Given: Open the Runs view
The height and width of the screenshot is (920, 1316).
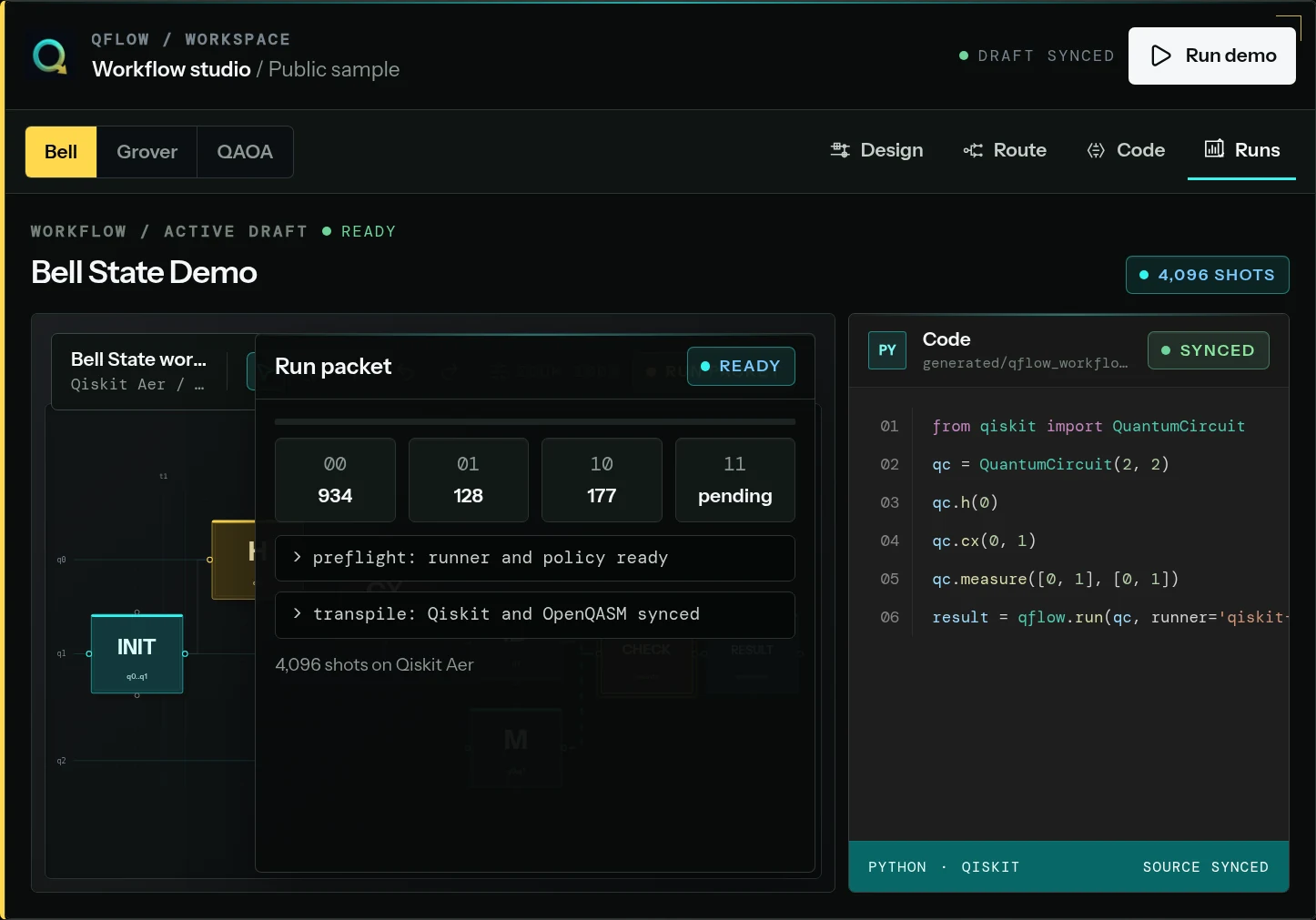Looking at the screenshot, I should click(1241, 150).
